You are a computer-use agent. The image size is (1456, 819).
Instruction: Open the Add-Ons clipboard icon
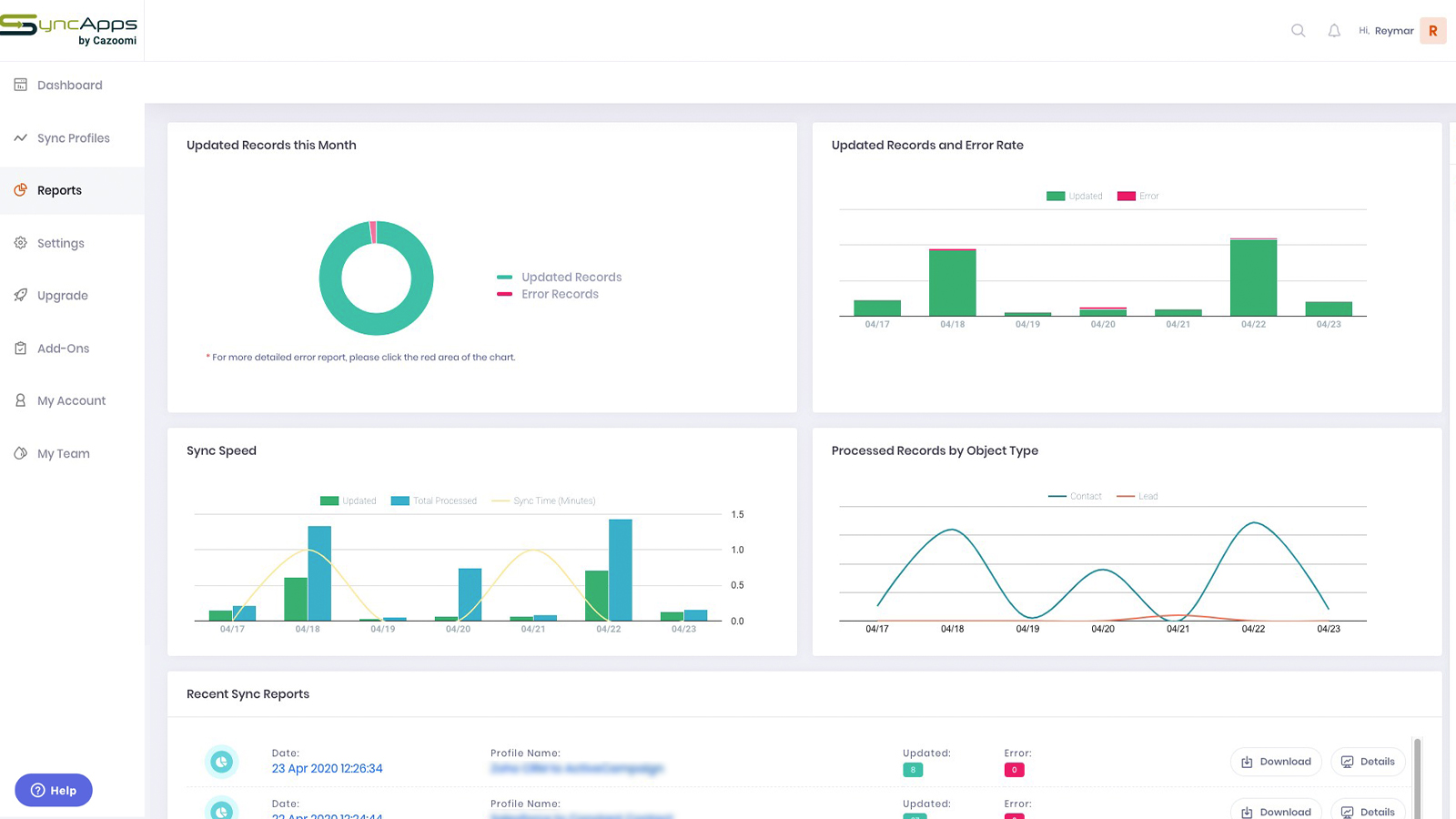(x=20, y=348)
